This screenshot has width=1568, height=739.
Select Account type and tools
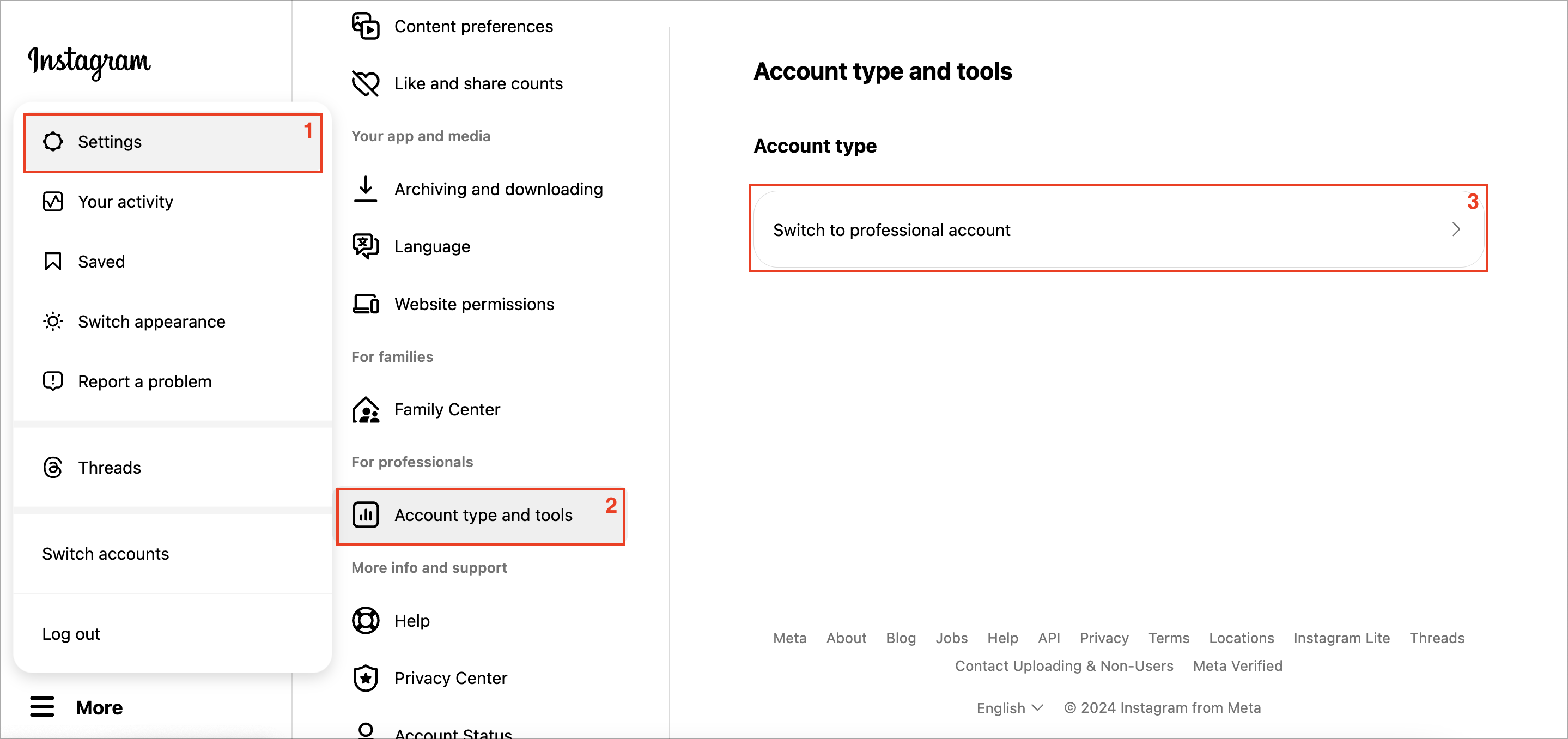click(481, 515)
